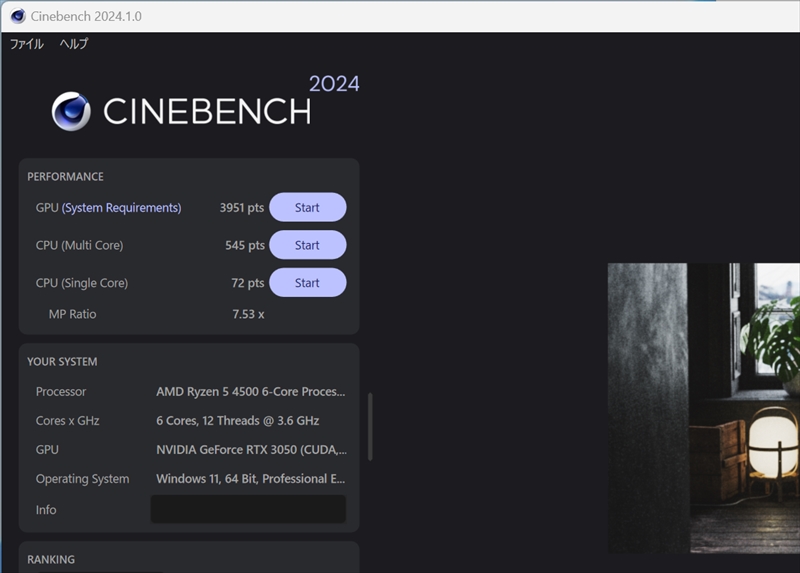Start the CPU Single Core benchmark
This screenshot has height=573, width=800.
(308, 283)
